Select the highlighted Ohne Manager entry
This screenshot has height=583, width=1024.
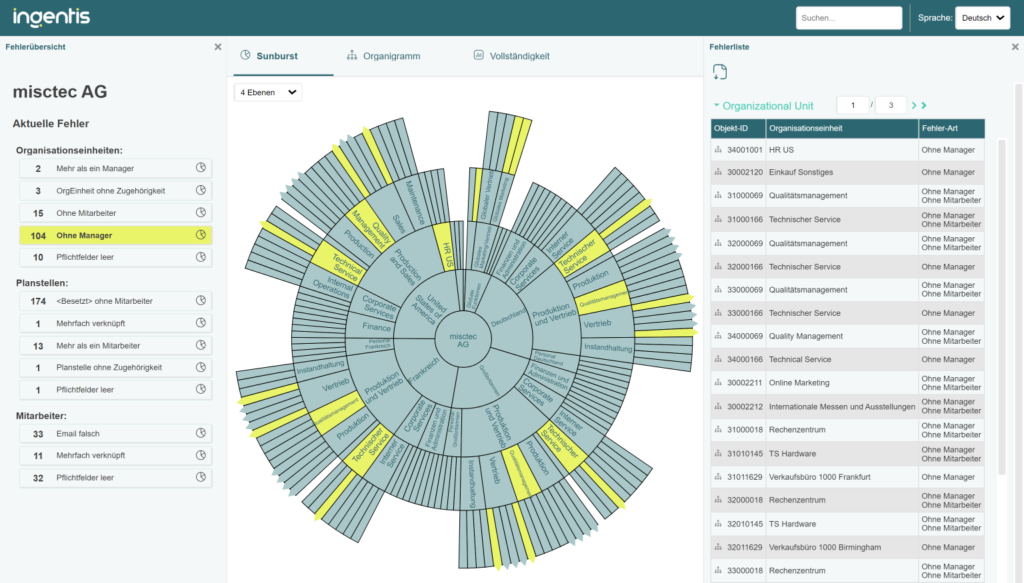(x=116, y=235)
